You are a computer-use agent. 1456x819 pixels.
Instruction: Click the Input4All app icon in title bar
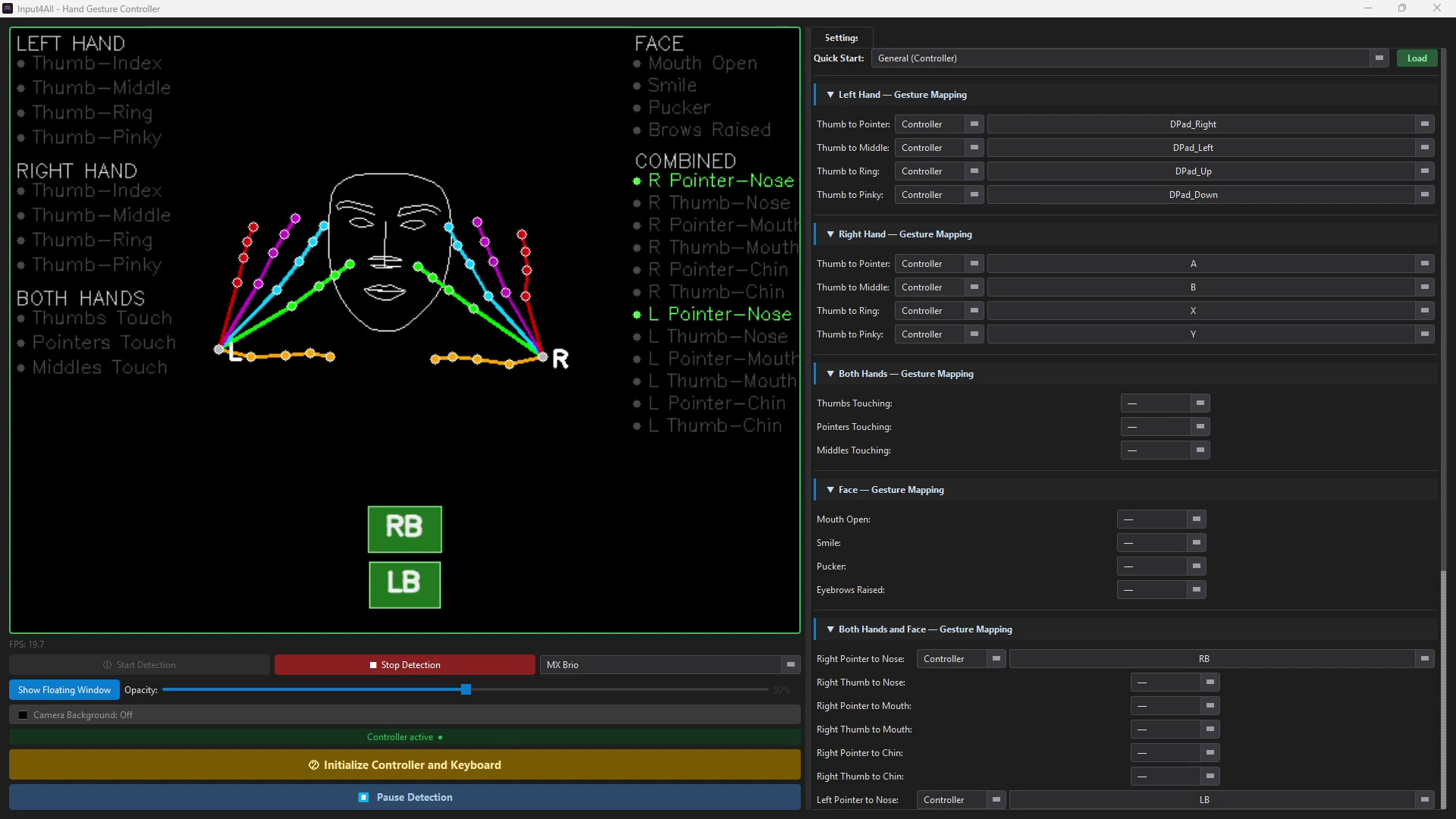[x=8, y=8]
